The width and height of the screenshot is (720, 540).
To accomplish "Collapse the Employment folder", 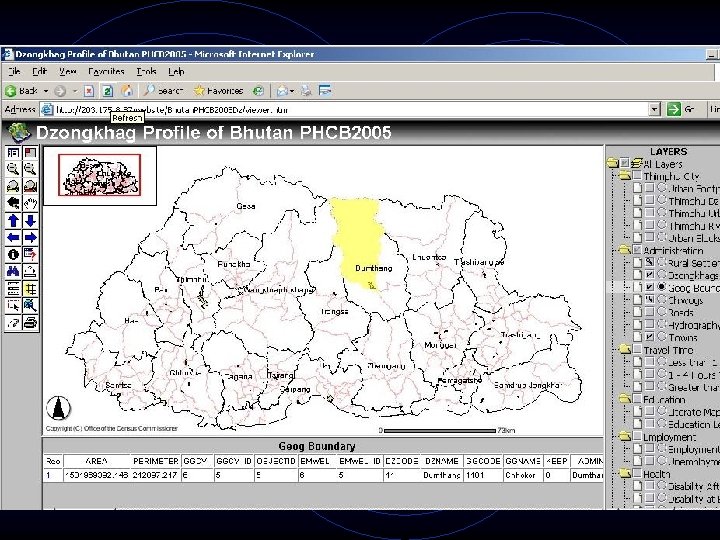I will point(624,436).
